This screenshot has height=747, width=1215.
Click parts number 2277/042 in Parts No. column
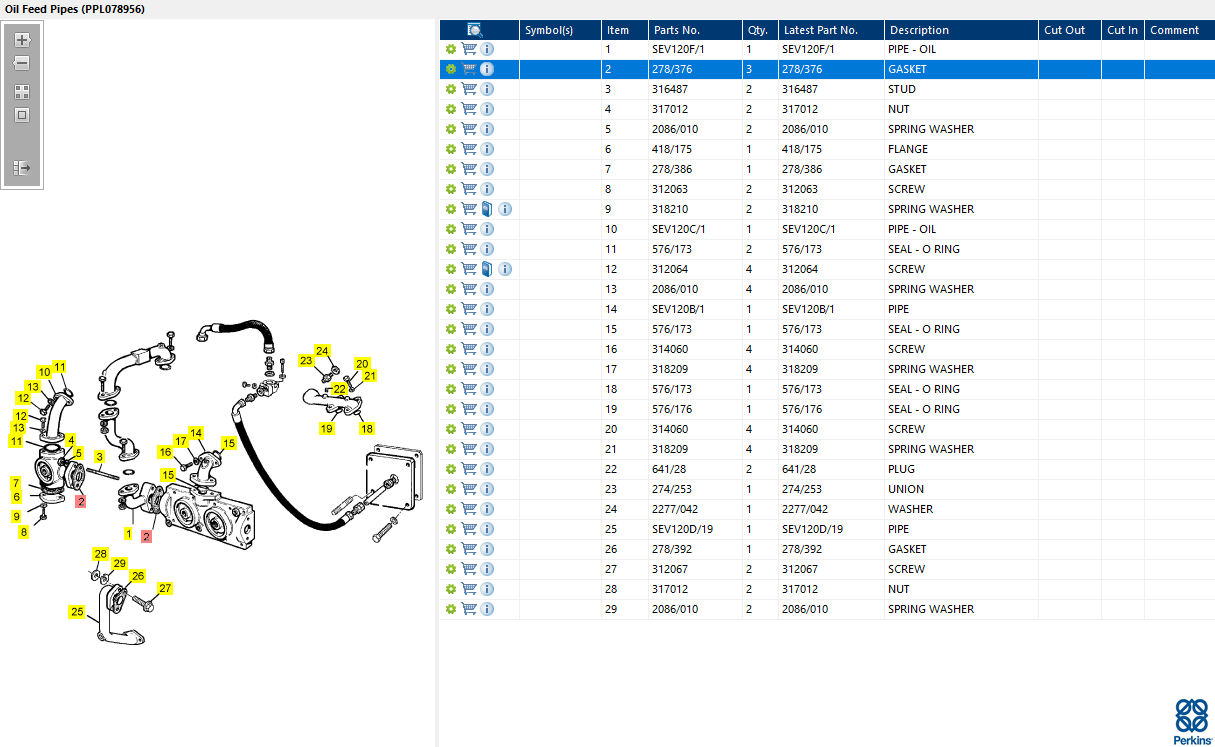coord(675,509)
